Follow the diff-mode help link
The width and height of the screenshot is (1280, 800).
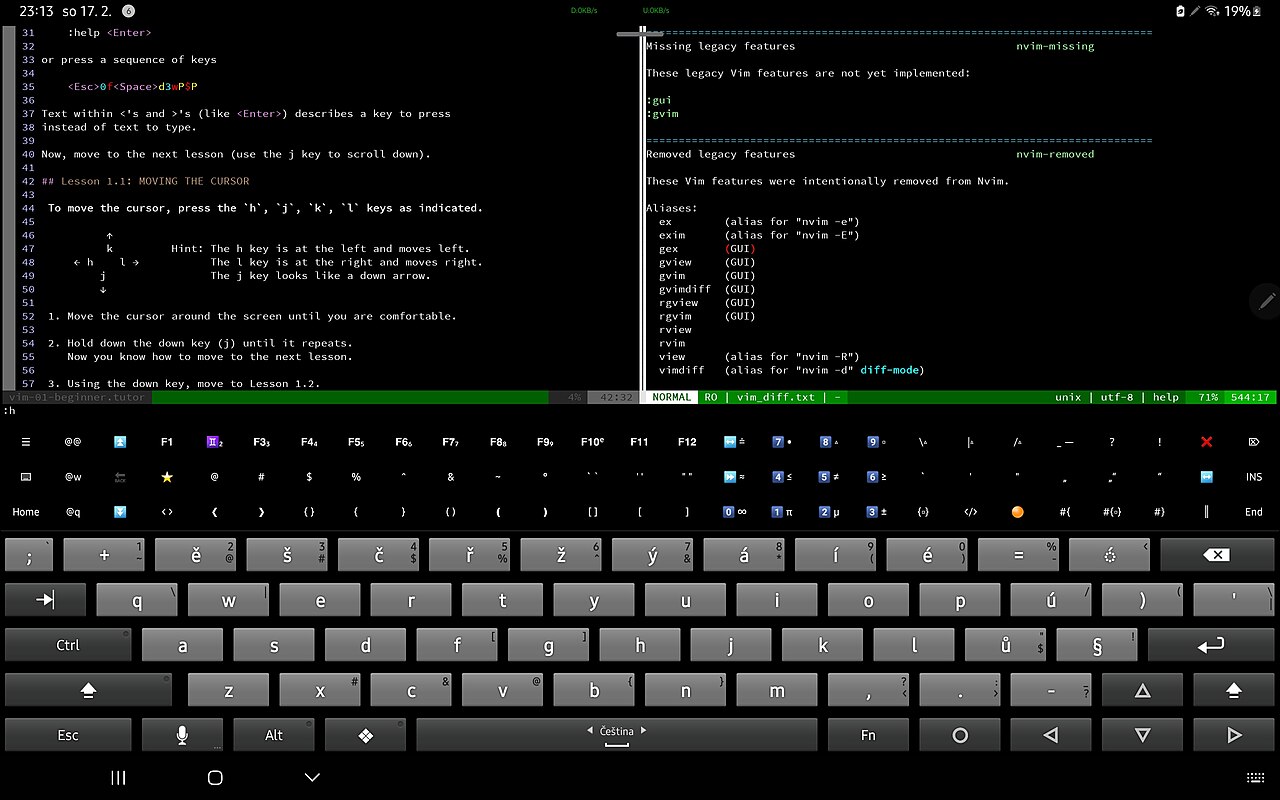coord(889,370)
